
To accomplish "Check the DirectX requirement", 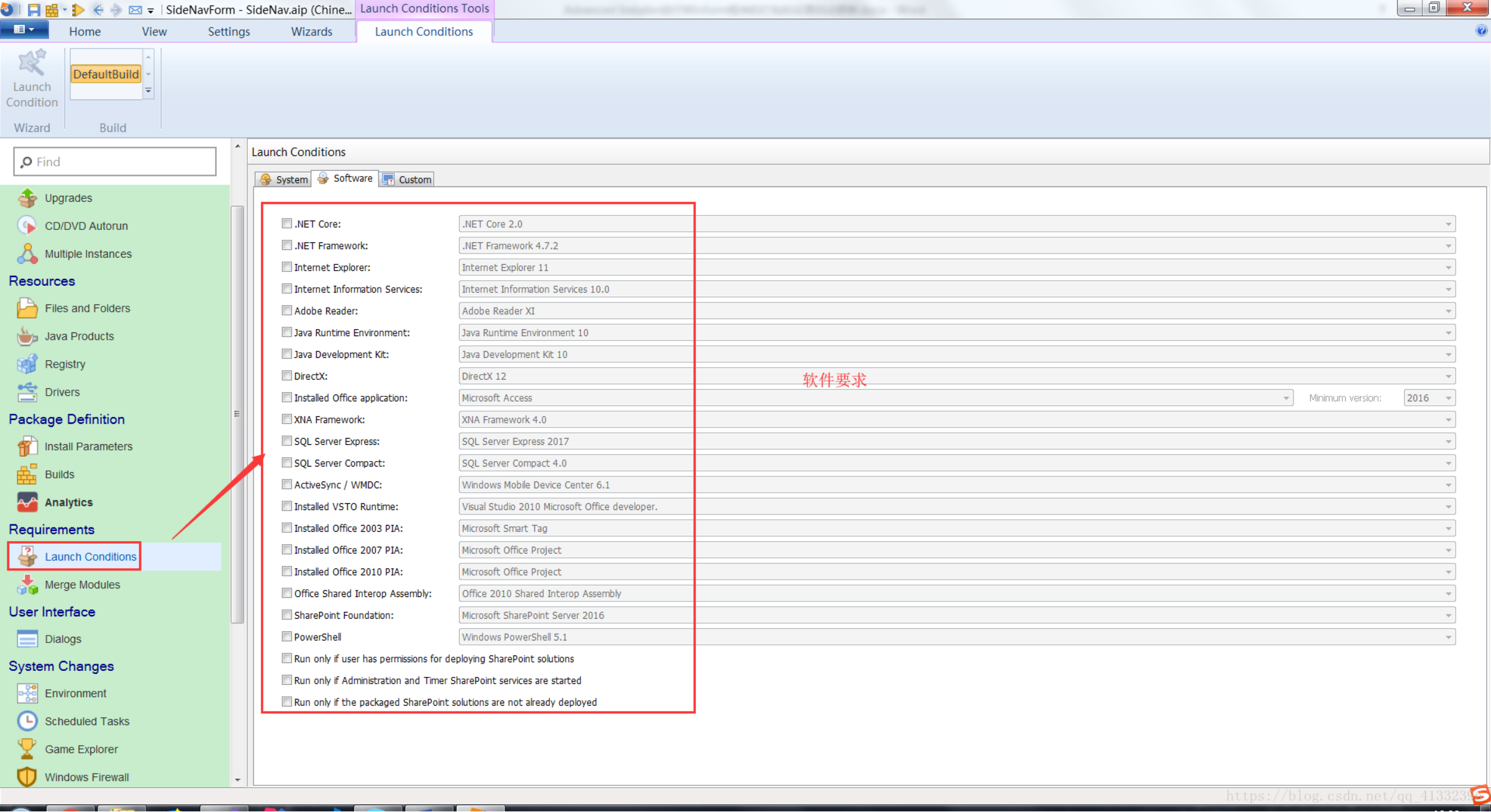I will tap(286, 376).
